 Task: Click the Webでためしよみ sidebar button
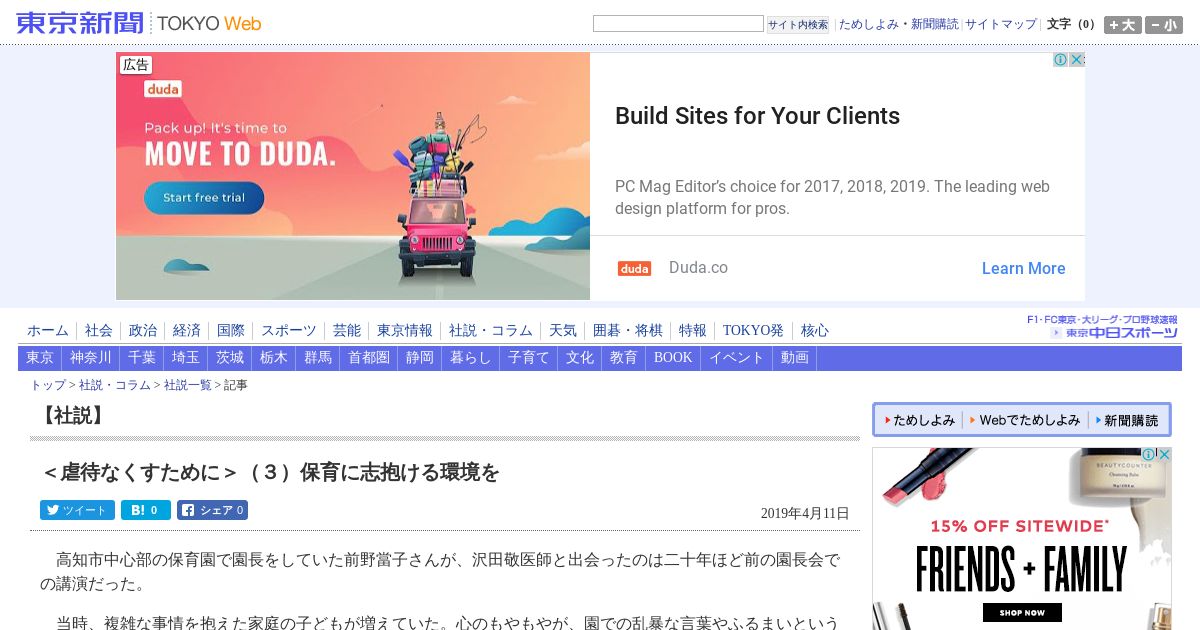coord(1026,420)
